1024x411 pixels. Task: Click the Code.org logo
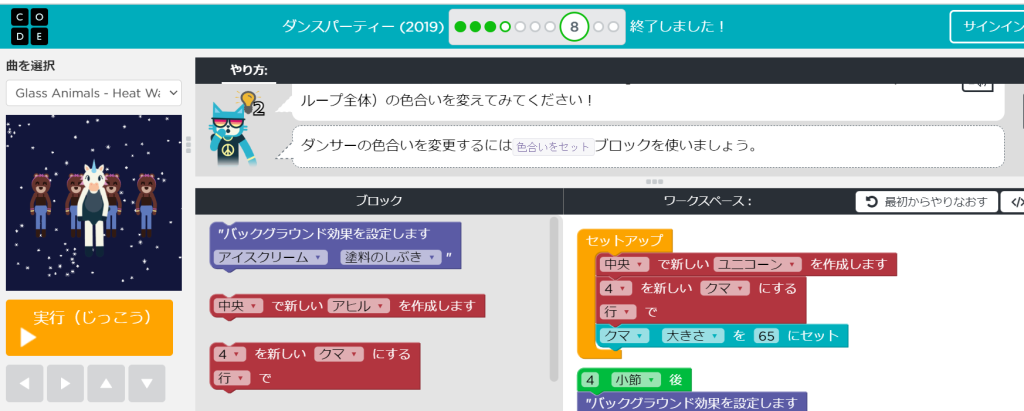pyautogui.click(x=23, y=26)
